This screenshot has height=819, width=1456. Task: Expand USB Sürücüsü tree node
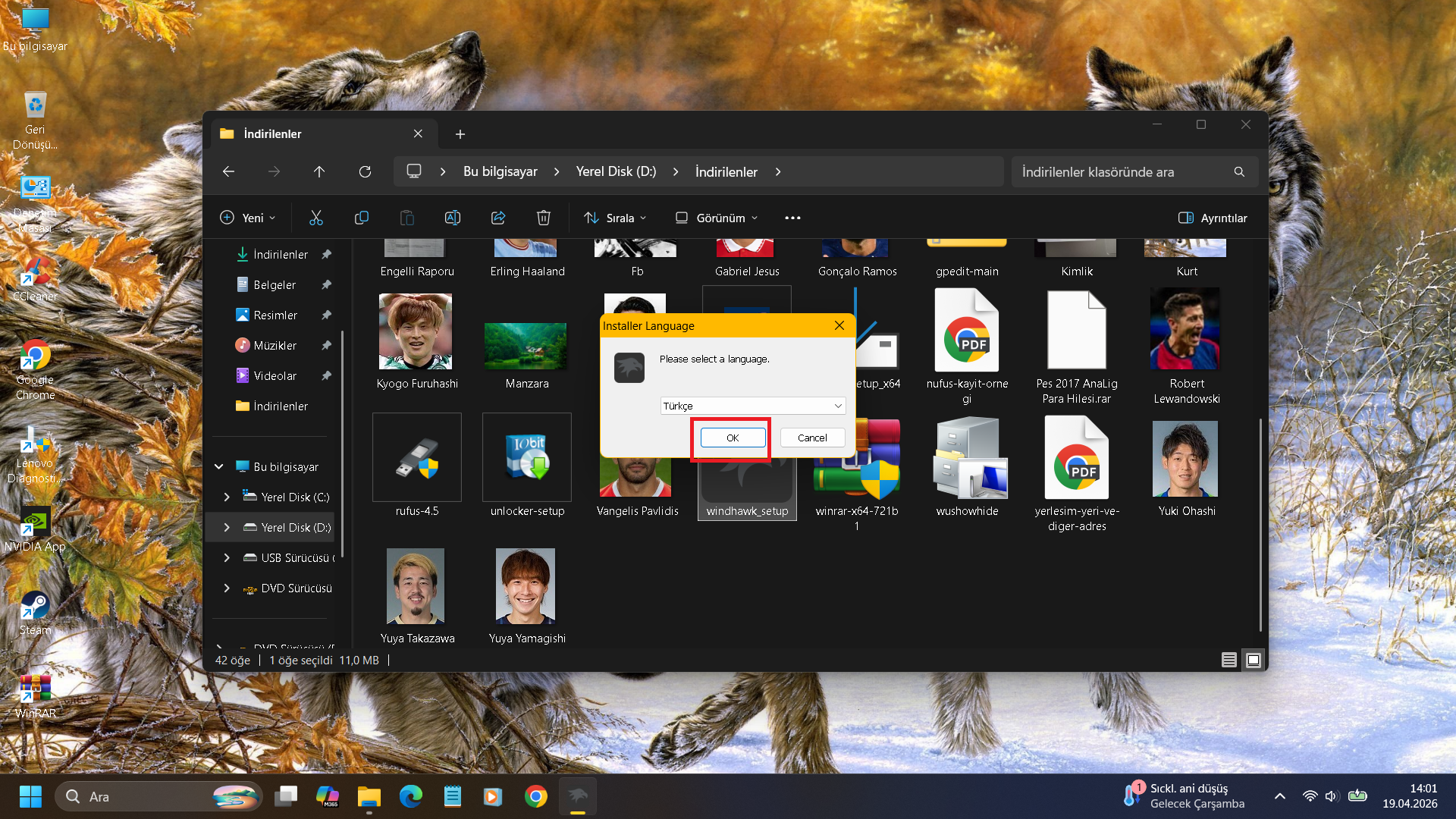tap(227, 557)
